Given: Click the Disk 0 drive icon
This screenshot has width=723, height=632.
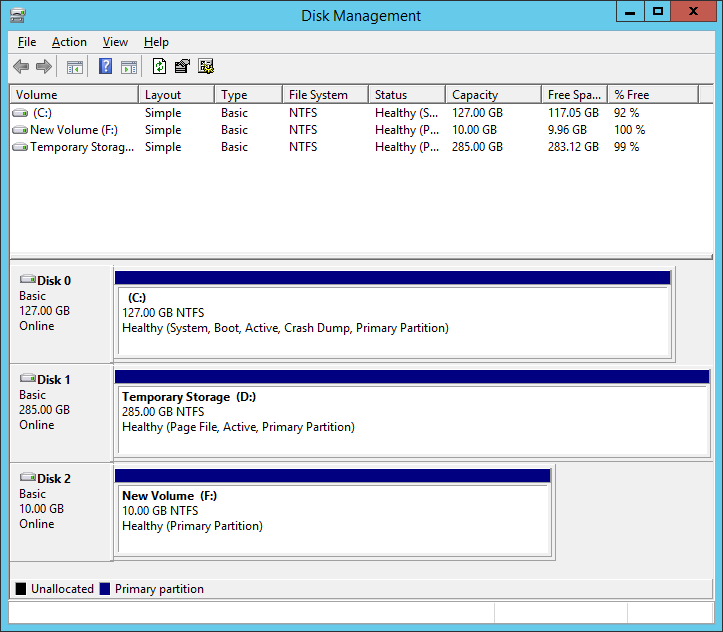Looking at the screenshot, I should (28, 279).
